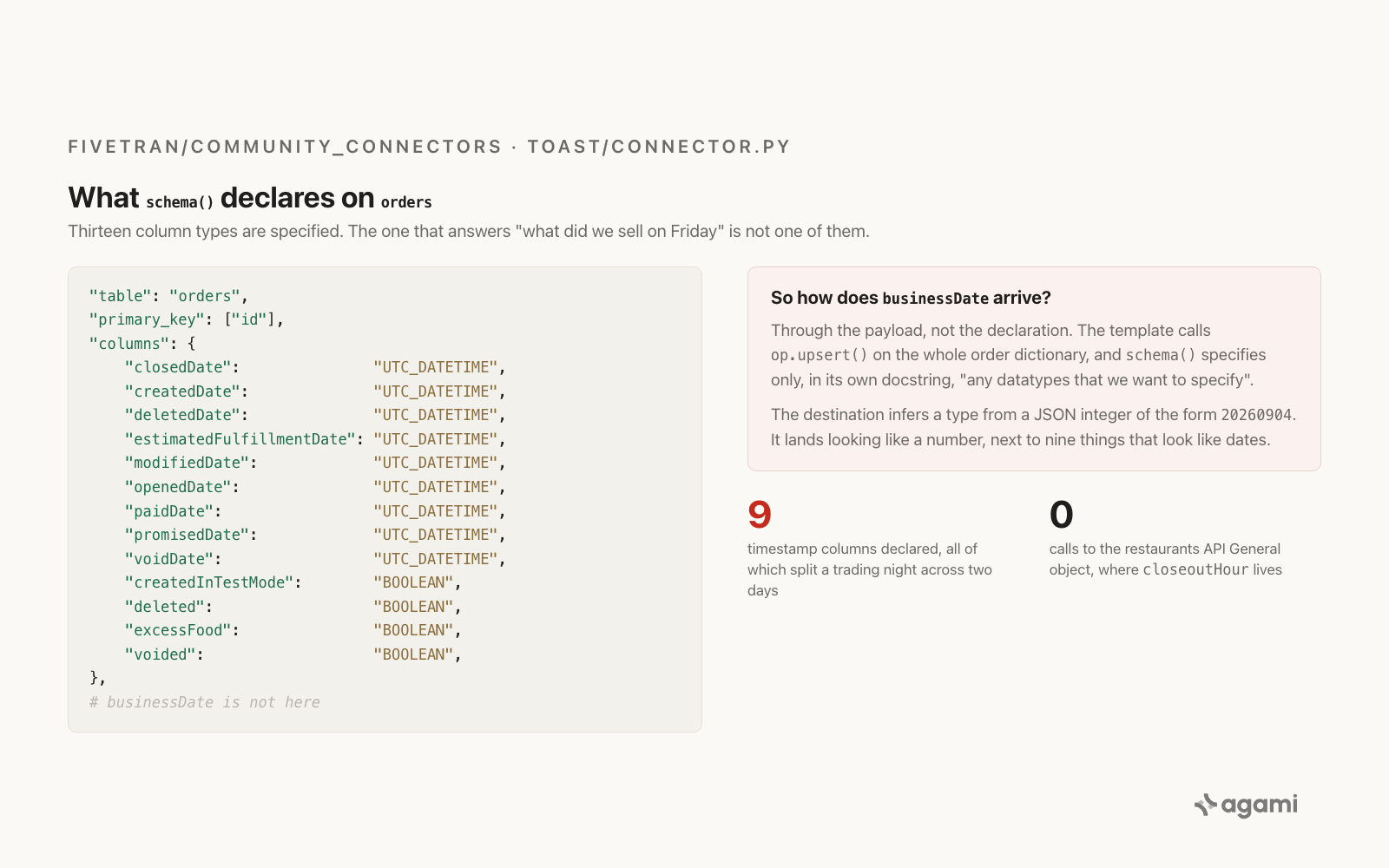Select the "table": "orders" code line

[x=168, y=296]
